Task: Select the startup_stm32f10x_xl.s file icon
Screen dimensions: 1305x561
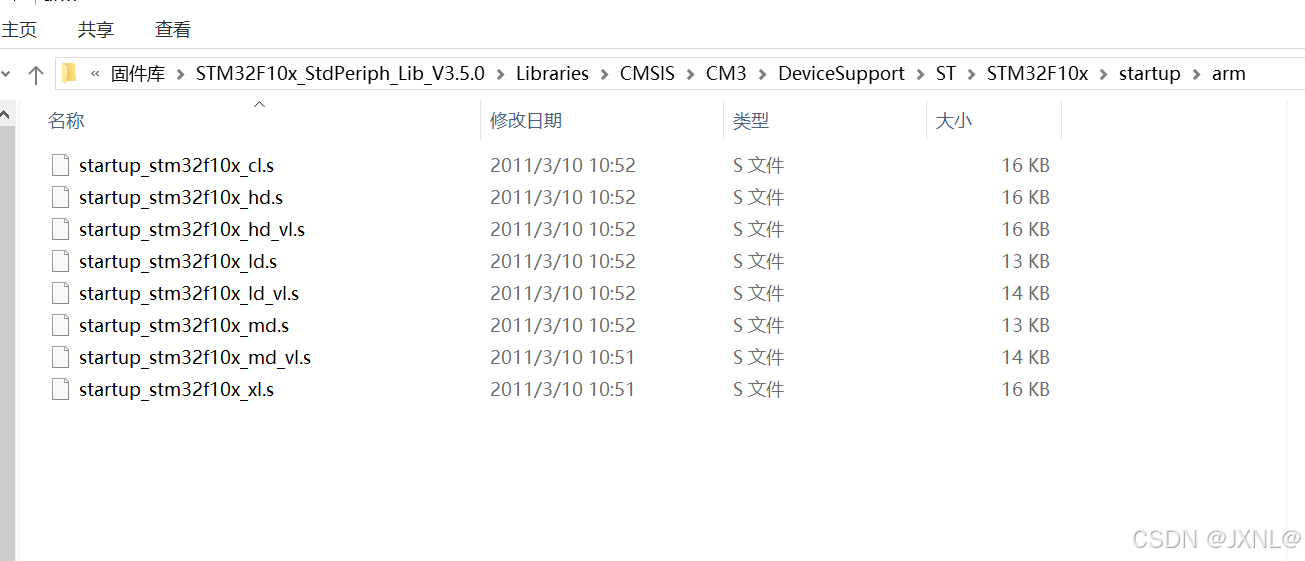Action: (x=60, y=389)
